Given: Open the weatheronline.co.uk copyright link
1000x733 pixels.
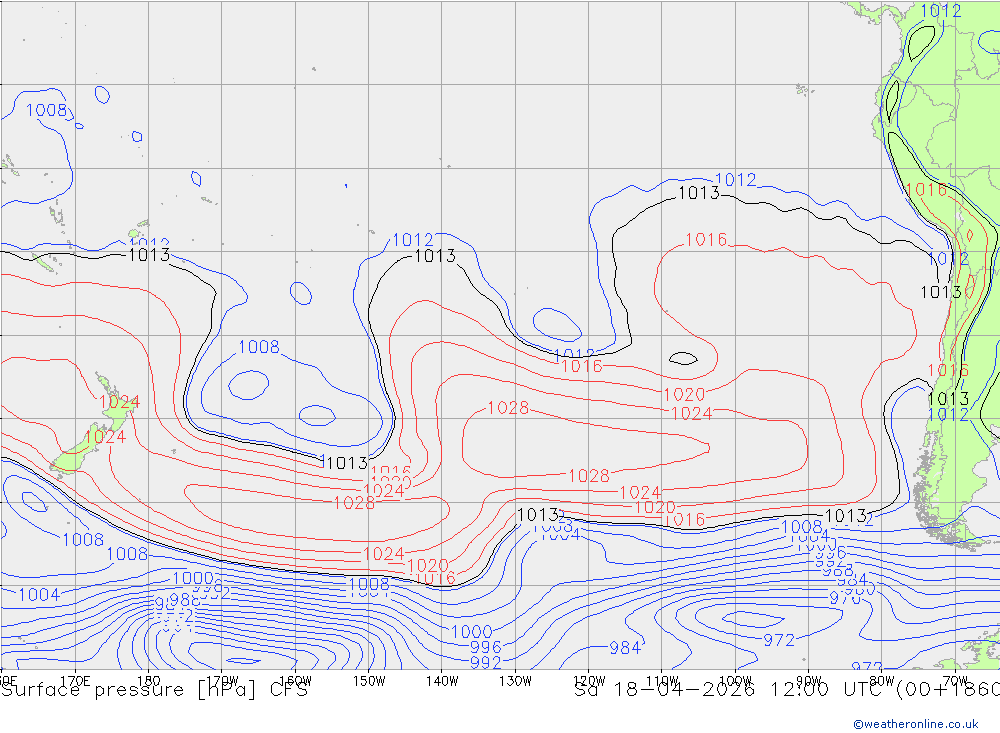Looking at the screenshot, I should tap(915, 724).
